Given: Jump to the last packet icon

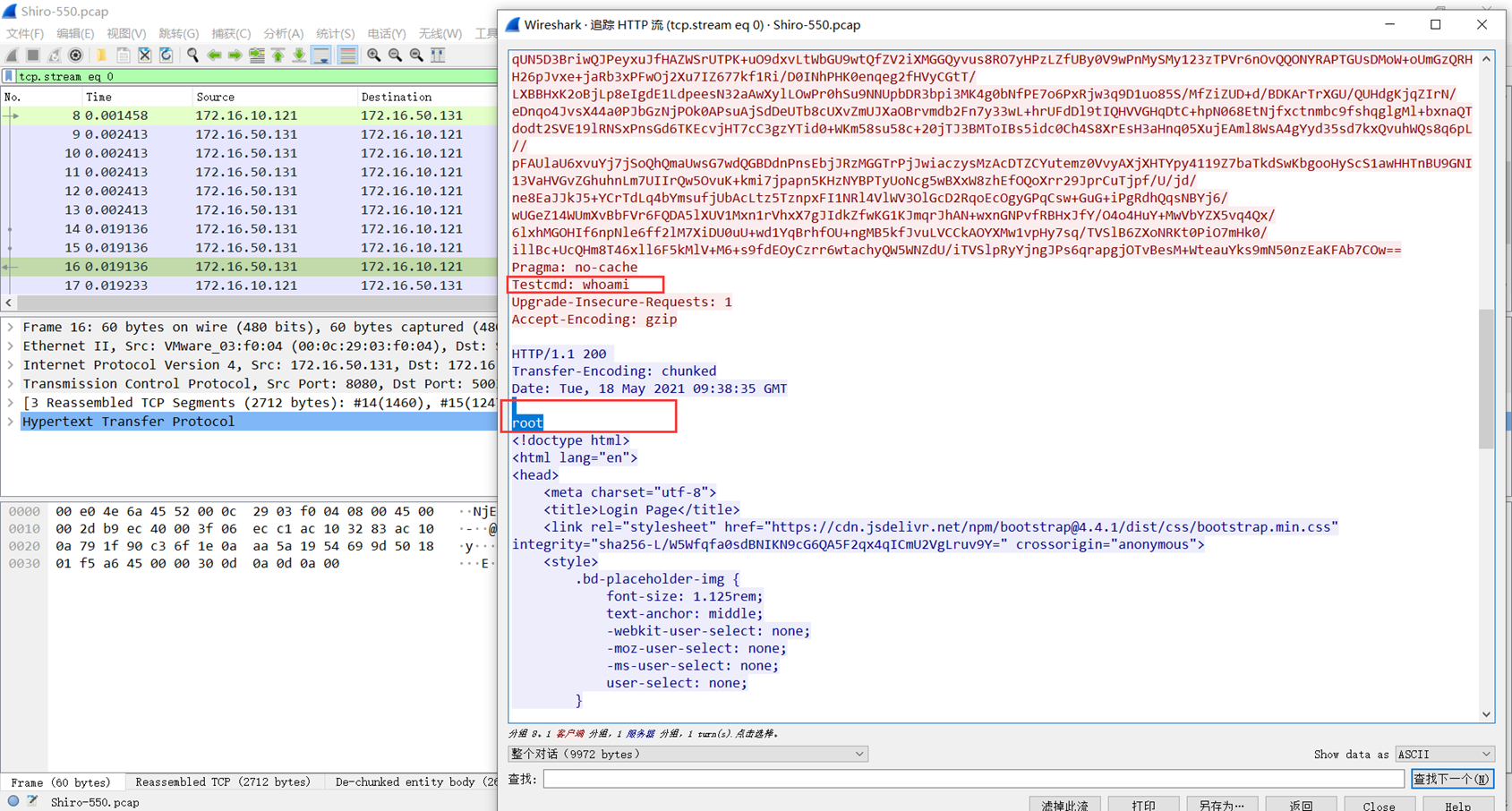Looking at the screenshot, I should click(300, 55).
